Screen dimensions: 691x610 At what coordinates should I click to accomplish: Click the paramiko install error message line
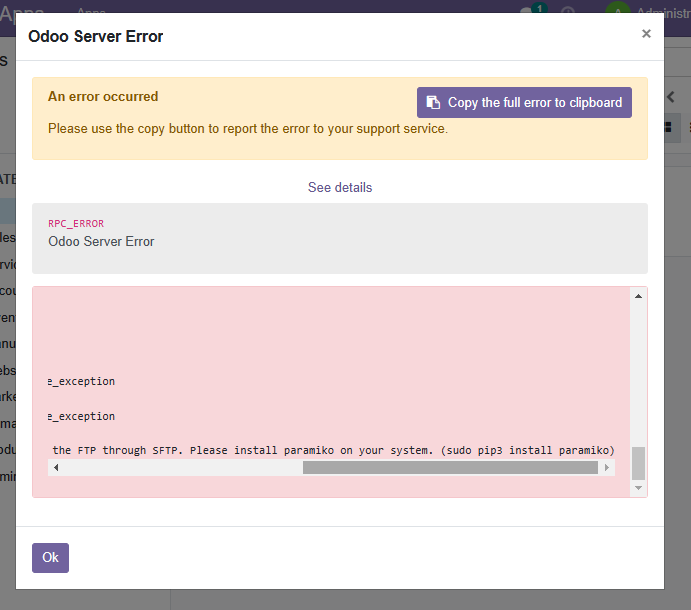click(x=333, y=450)
